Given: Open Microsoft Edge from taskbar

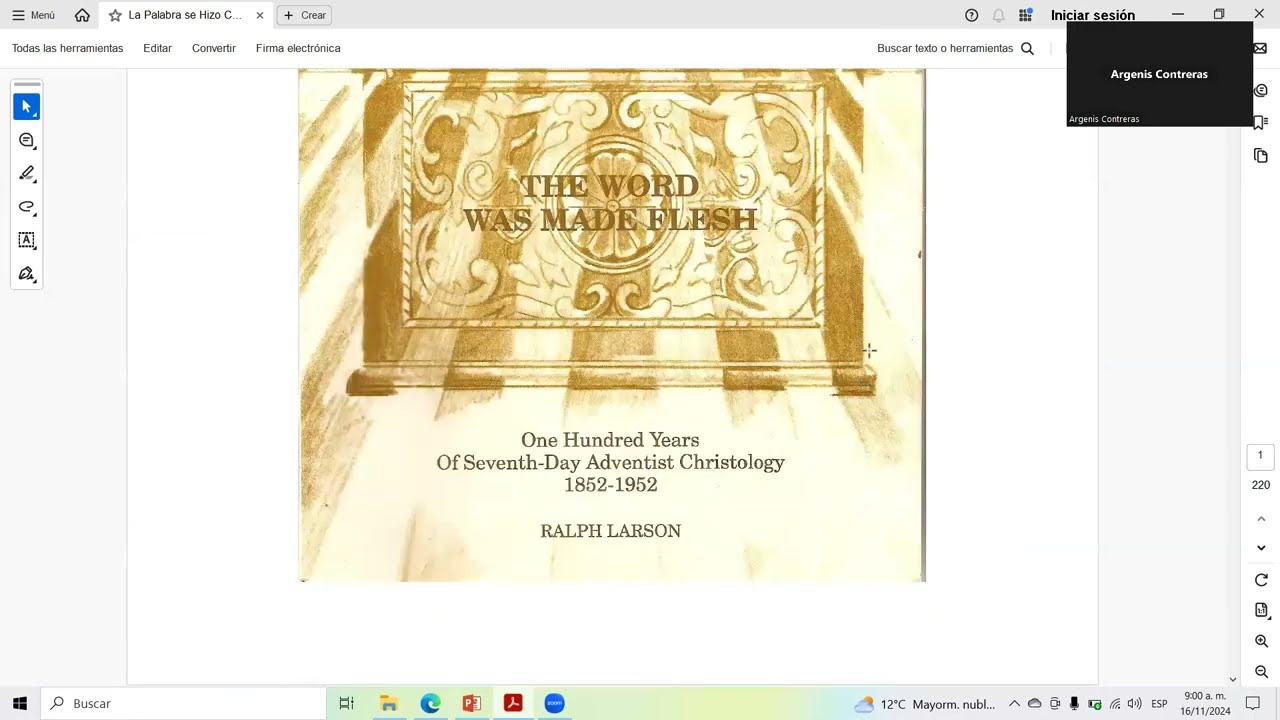Looking at the screenshot, I should point(430,703).
